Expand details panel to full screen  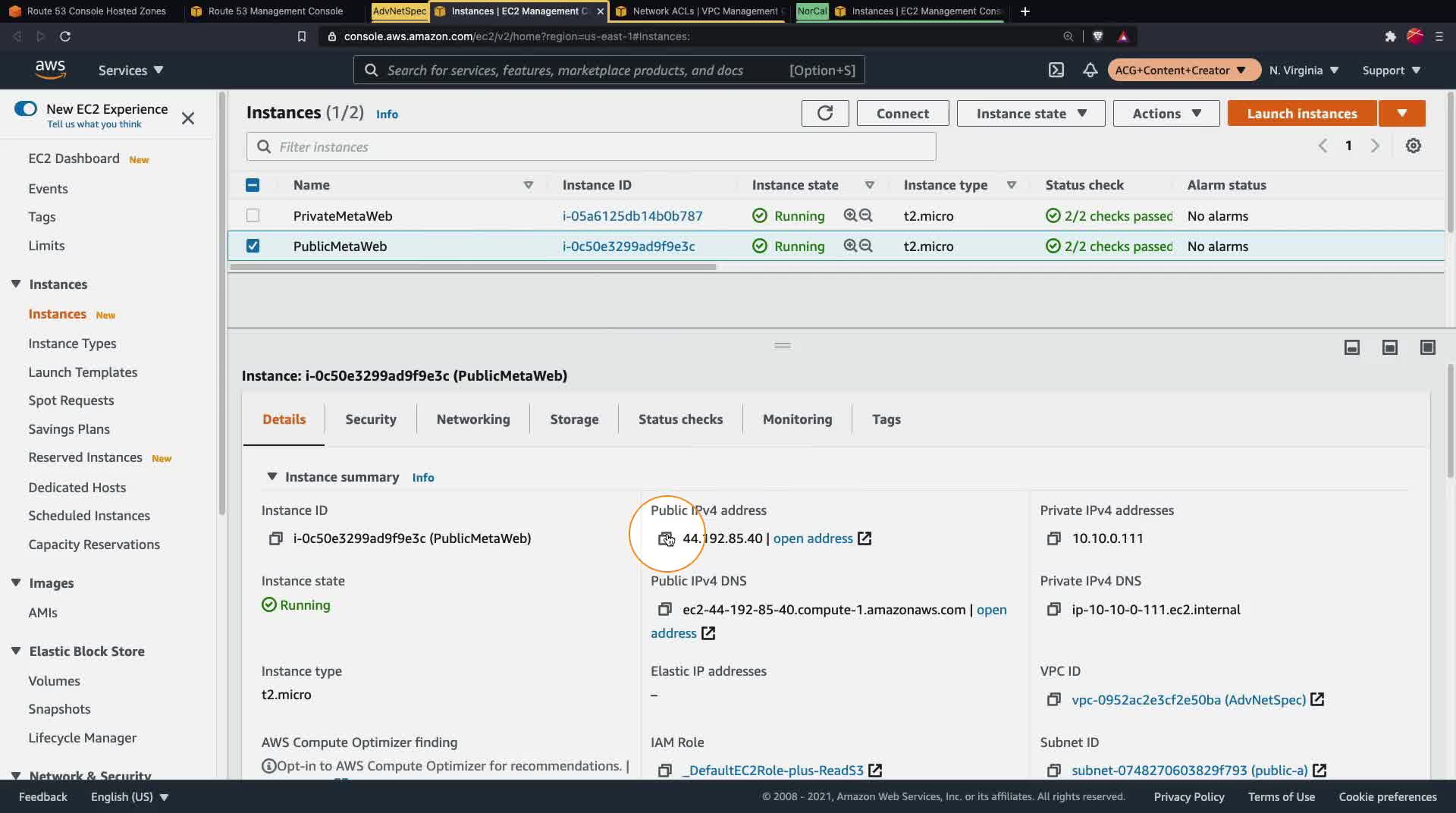pos(1428,347)
